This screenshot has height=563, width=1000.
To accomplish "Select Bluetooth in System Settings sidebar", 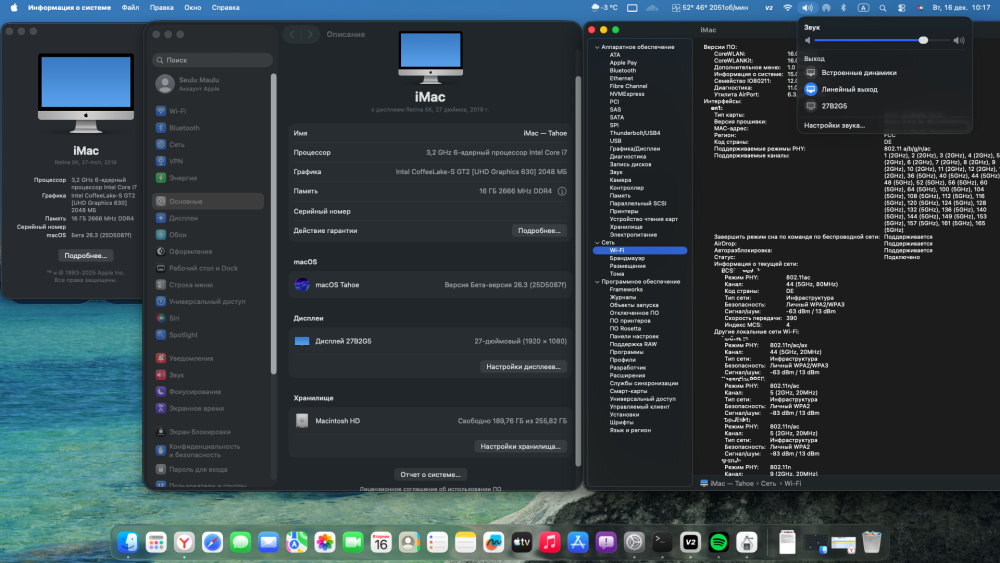I will click(208, 128).
